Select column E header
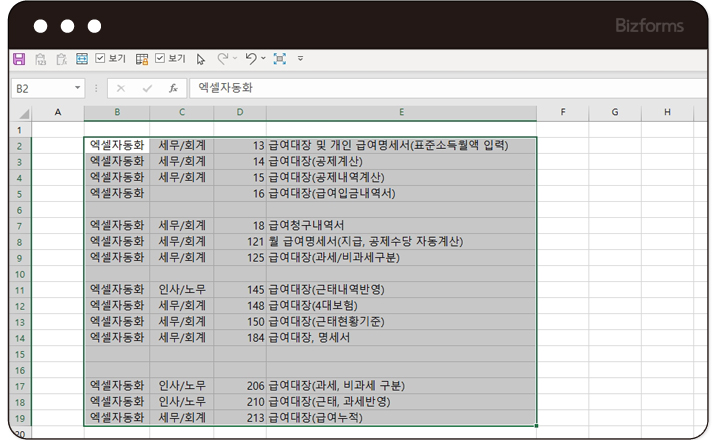The height and width of the screenshot is (440, 715). click(400, 111)
